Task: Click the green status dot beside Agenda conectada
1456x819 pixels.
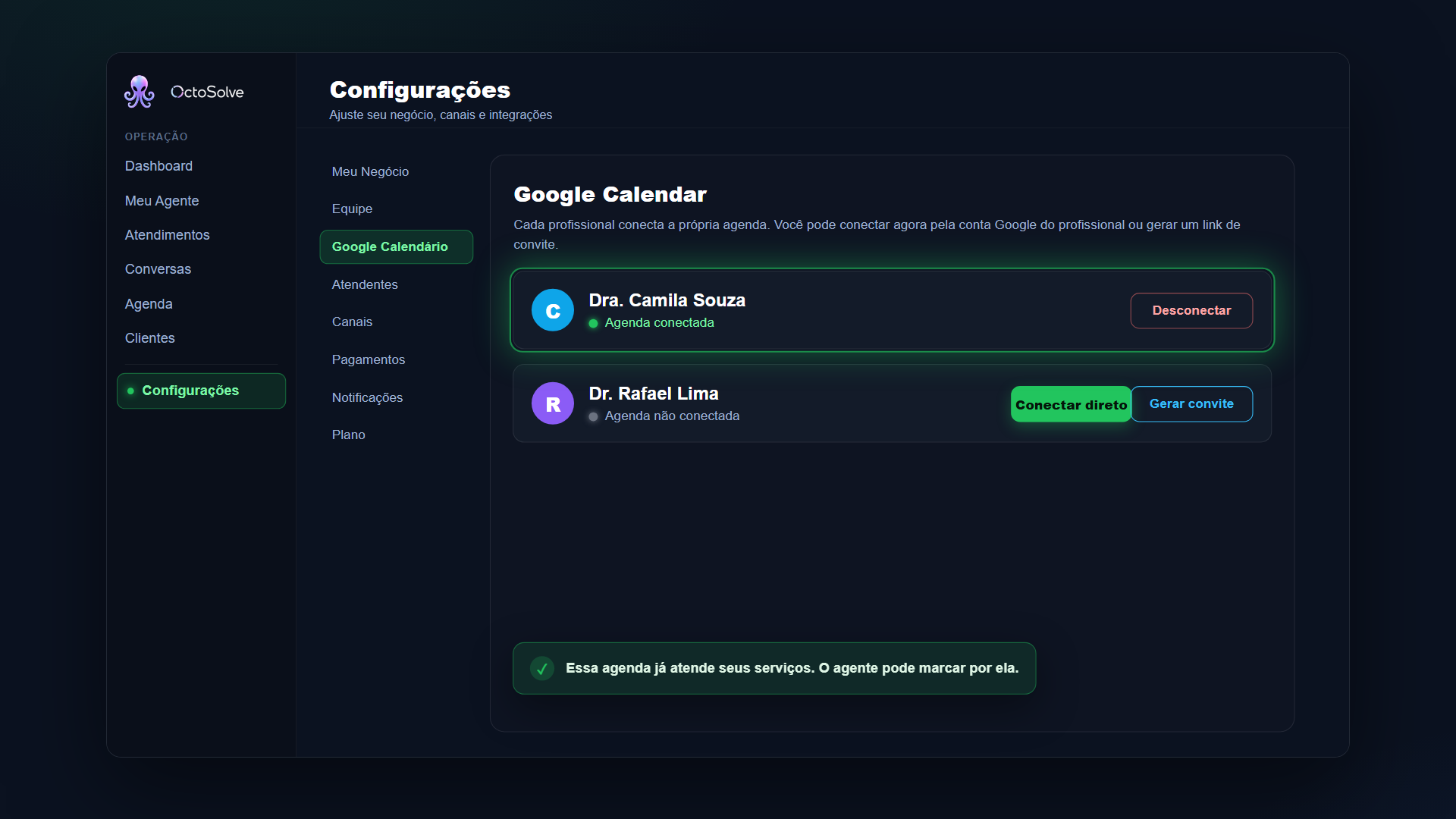Action: tap(593, 323)
